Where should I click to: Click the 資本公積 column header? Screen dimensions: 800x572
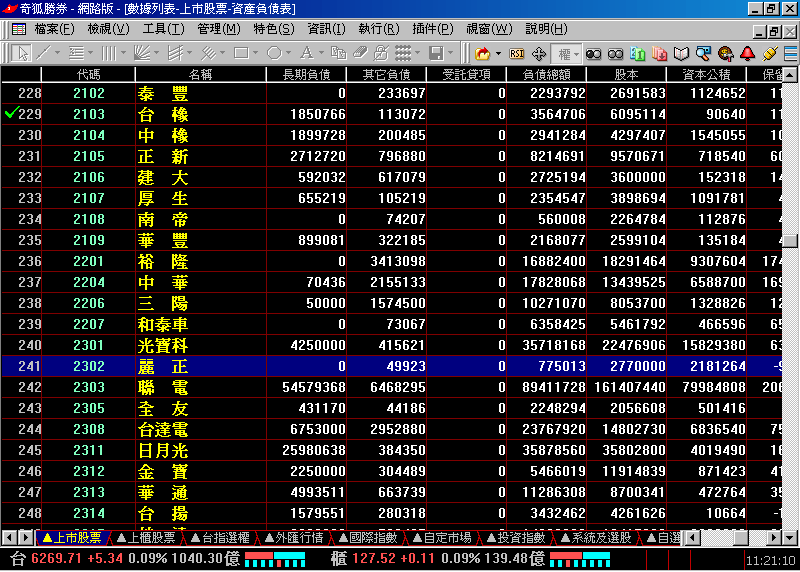click(706, 74)
